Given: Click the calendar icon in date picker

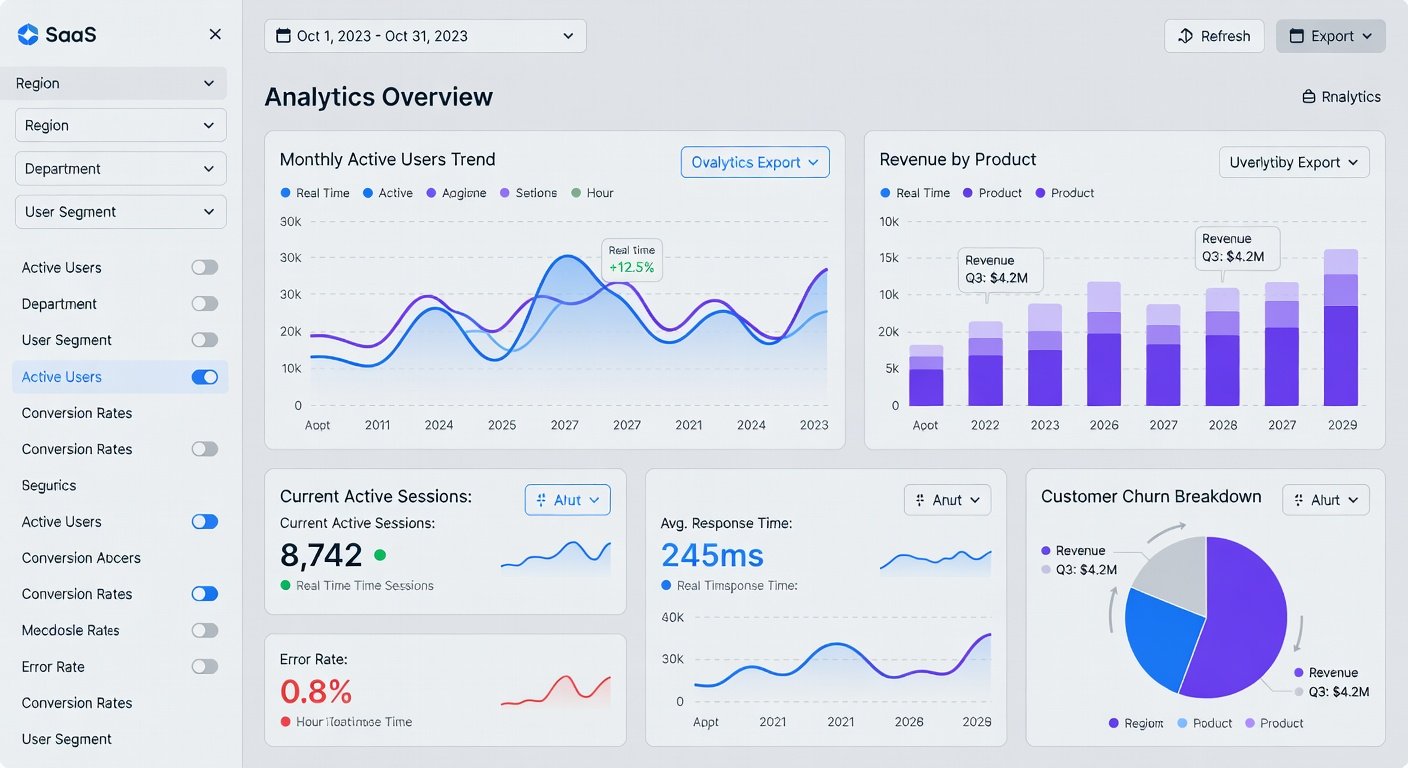Looking at the screenshot, I should (282, 36).
